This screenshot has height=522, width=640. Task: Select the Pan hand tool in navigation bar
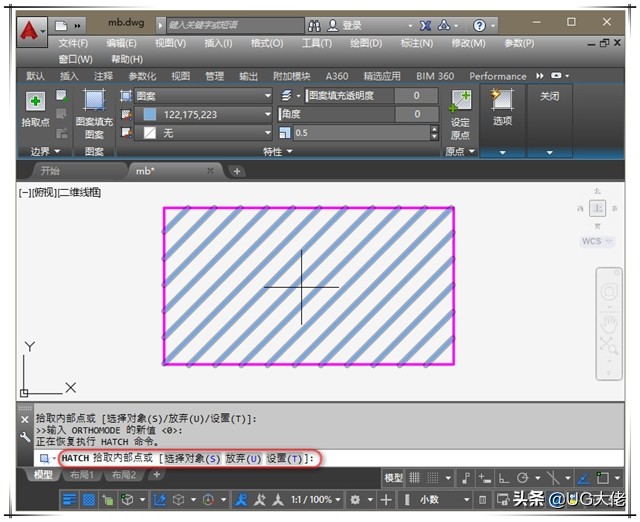click(x=608, y=323)
